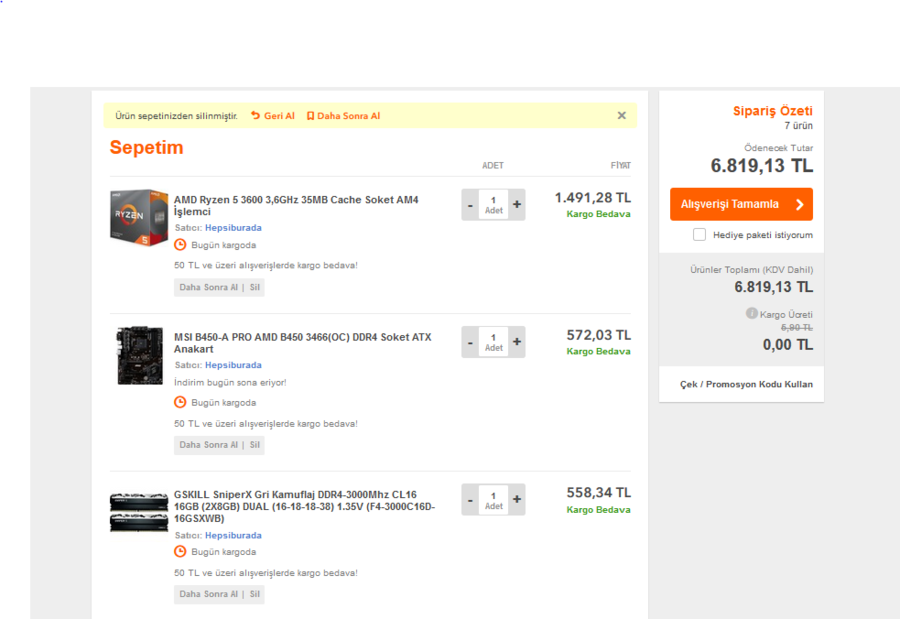Screen dimensions: 900x619
Task: Open GSKILL SniperX RAM thumbnail
Action: 139,512
